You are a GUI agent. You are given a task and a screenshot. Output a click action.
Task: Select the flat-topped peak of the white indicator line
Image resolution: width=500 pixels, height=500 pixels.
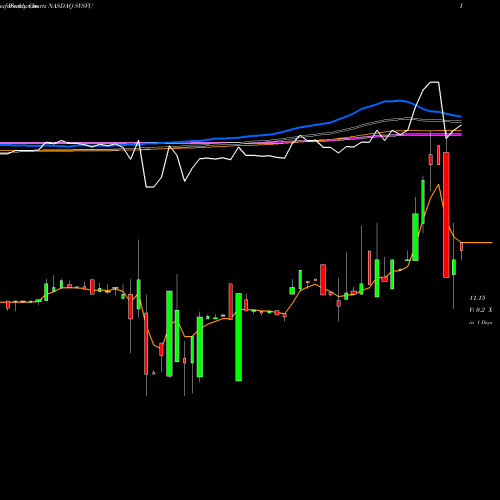click(434, 82)
